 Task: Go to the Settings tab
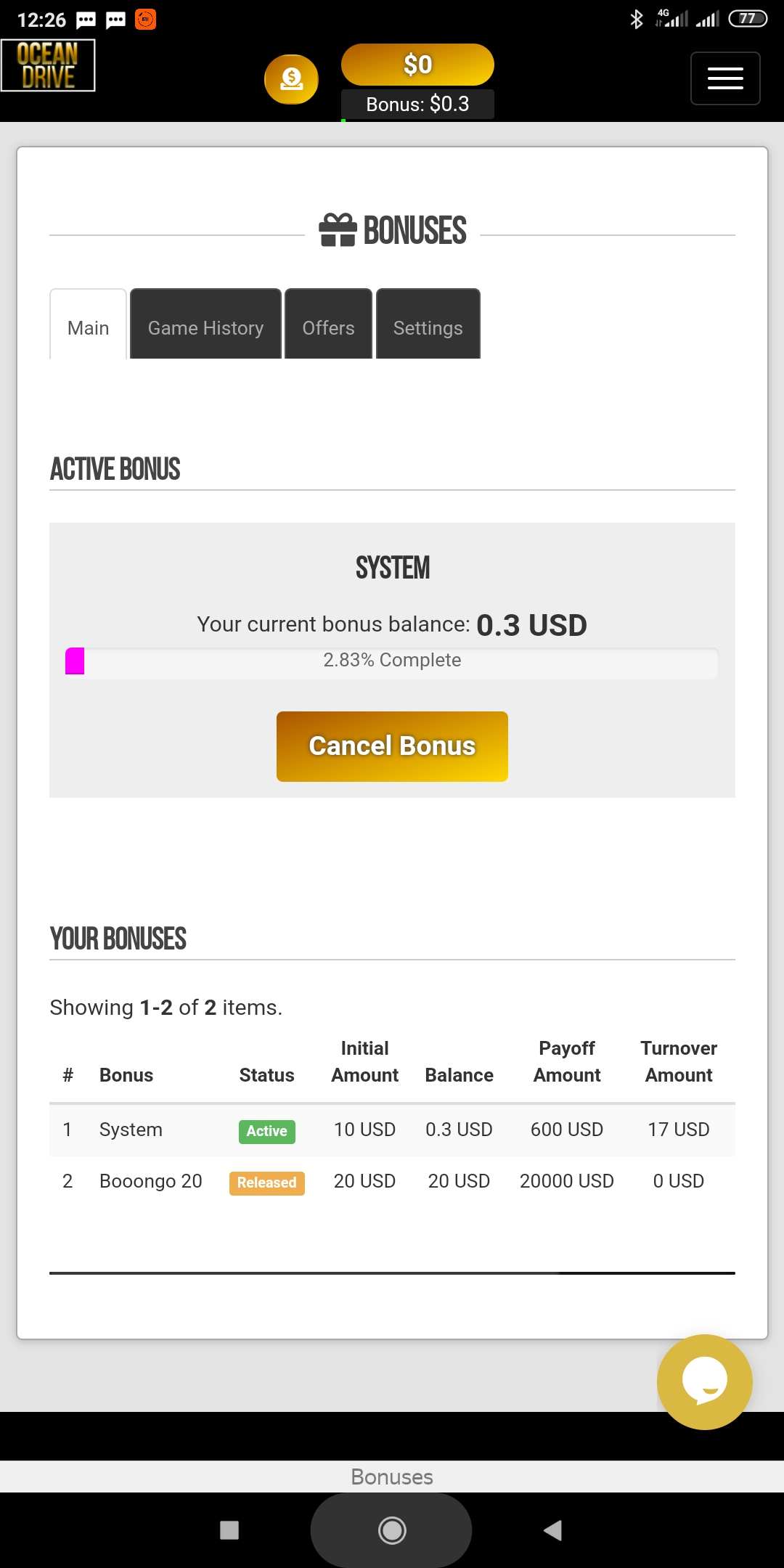point(428,328)
